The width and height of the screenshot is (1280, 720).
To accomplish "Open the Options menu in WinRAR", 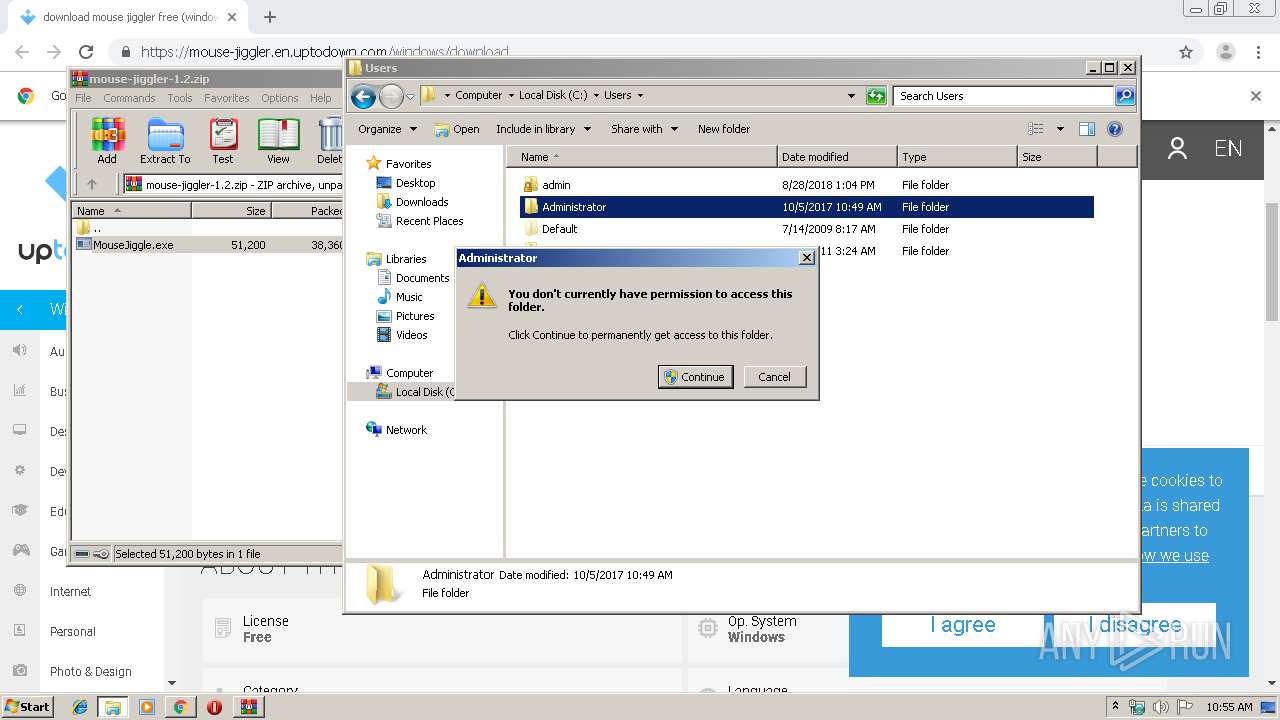I will pyautogui.click(x=280, y=98).
